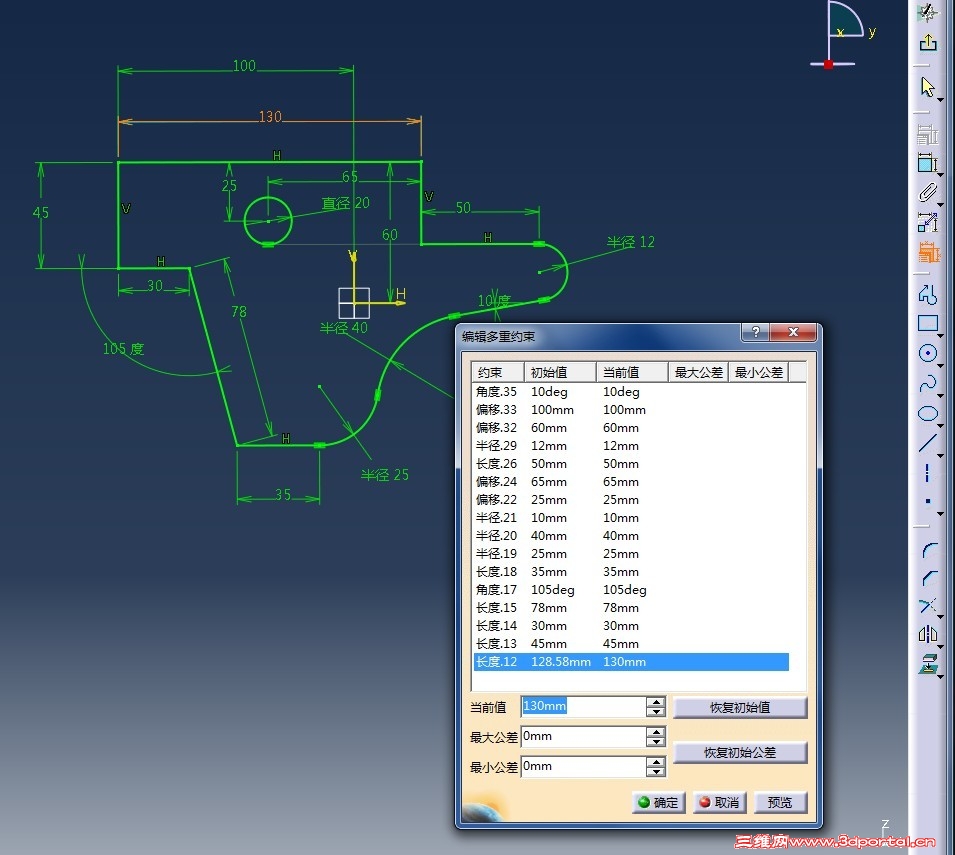
Task: Click the 初始值 column header
Action: 560,372
